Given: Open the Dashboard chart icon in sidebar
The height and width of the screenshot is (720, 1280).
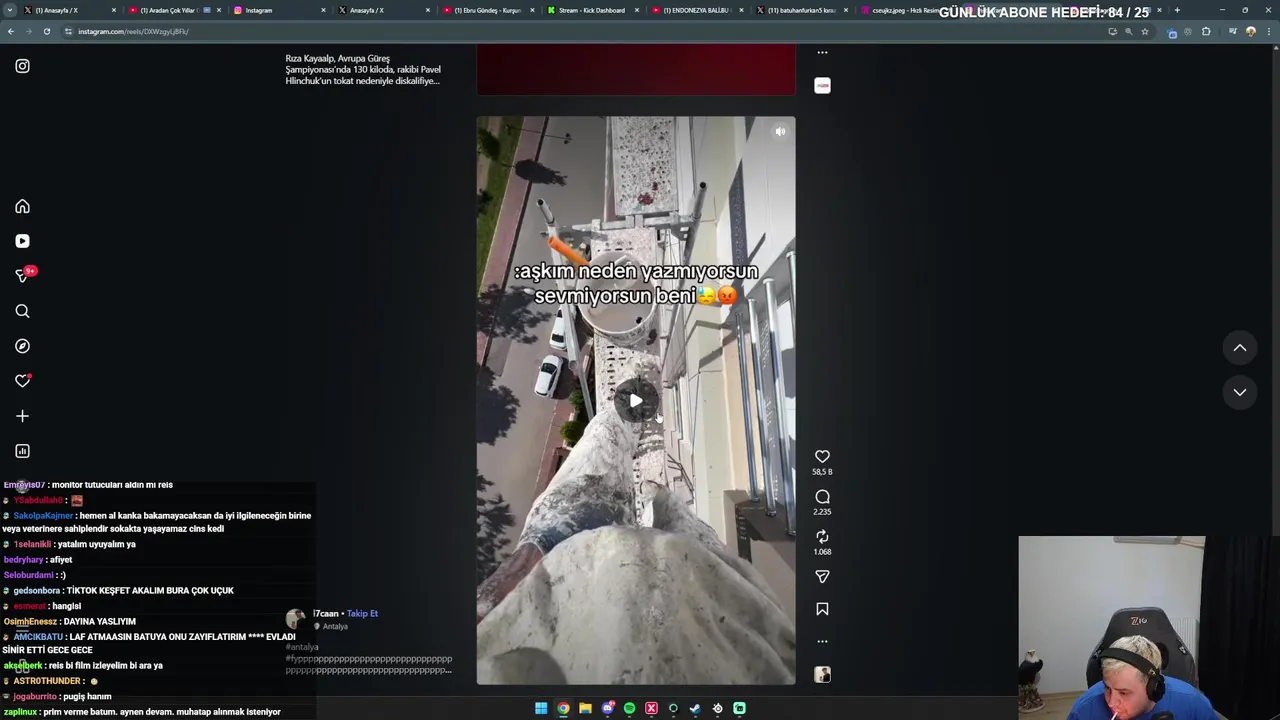Looking at the screenshot, I should pyautogui.click(x=22, y=451).
